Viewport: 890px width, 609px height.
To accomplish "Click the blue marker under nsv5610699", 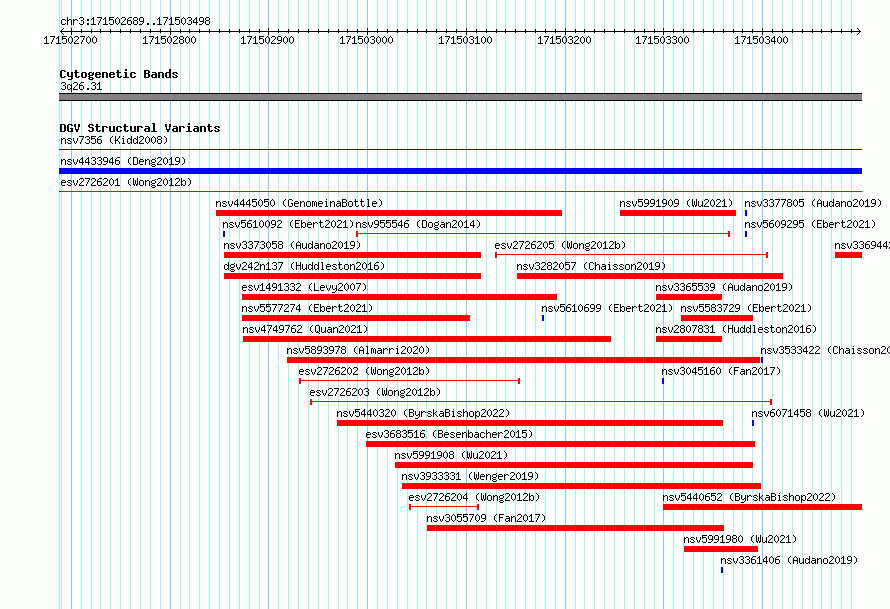I will (x=543, y=318).
